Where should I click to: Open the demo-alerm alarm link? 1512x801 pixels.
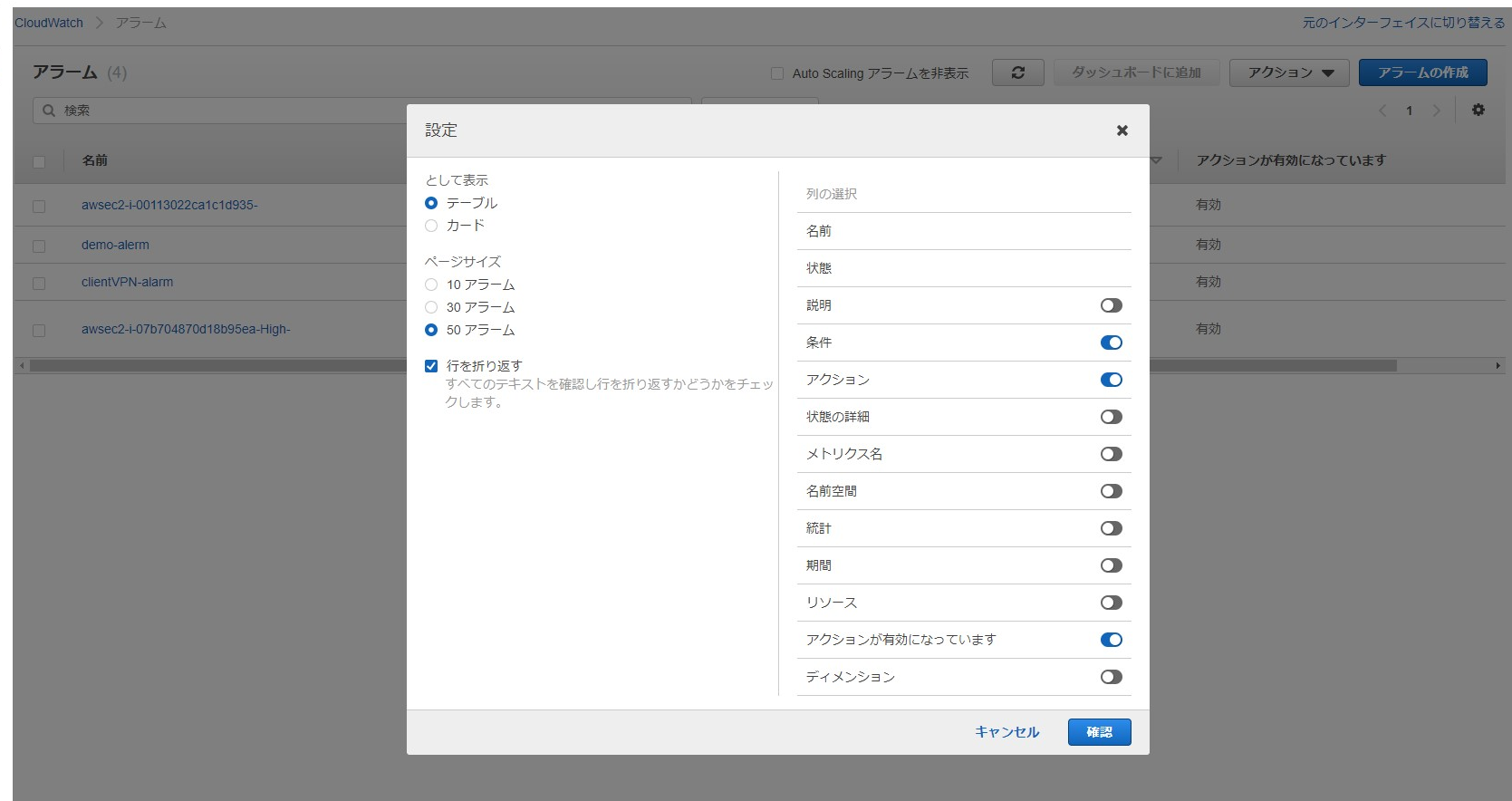115,245
